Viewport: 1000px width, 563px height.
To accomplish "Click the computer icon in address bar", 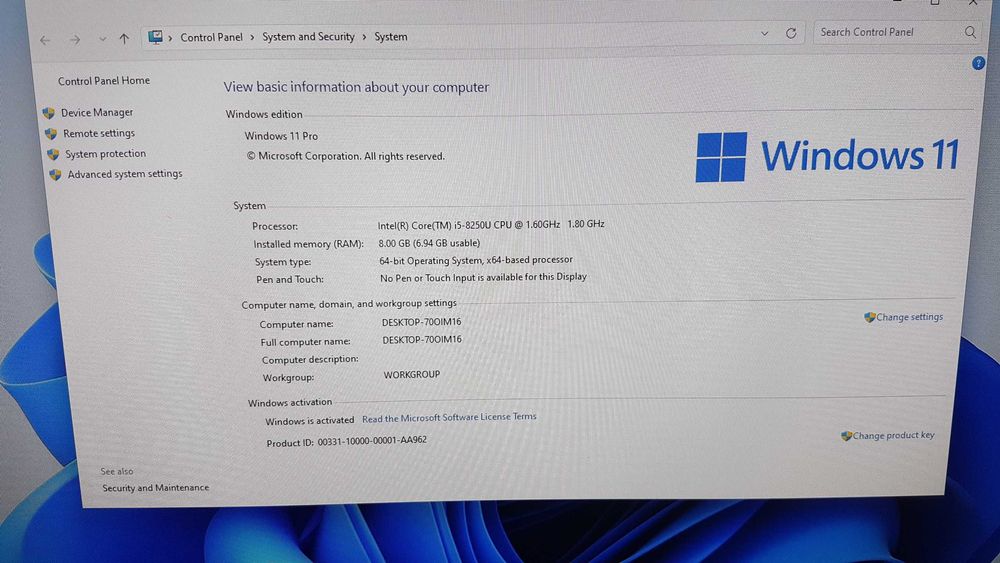I will click(155, 37).
